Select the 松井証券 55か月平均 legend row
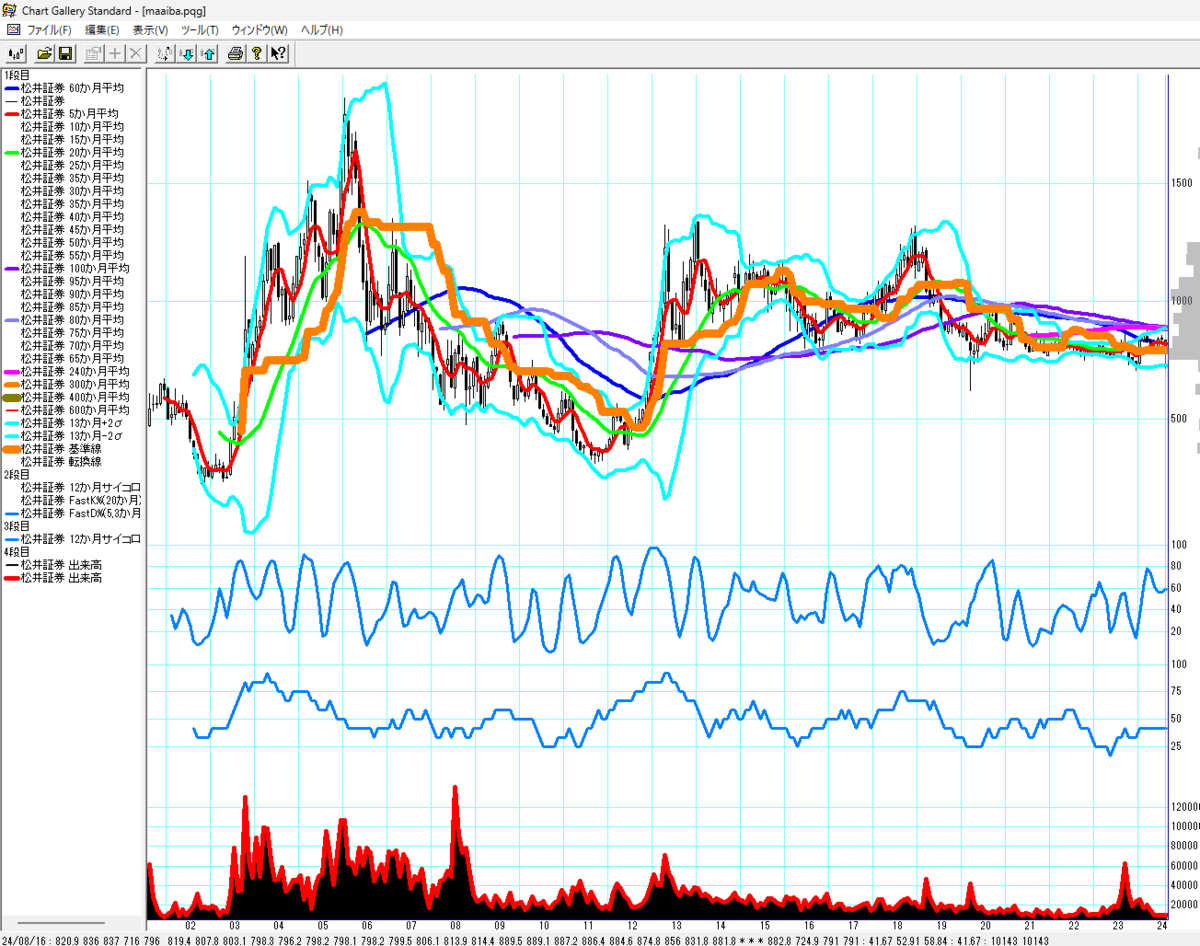Screen dimensions: 1200x946 tap(72, 256)
